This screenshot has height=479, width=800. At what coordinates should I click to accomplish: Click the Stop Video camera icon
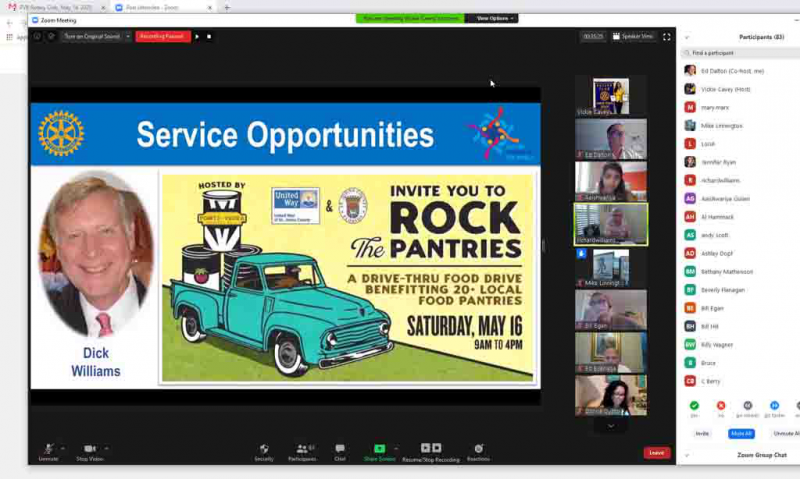tap(90, 448)
